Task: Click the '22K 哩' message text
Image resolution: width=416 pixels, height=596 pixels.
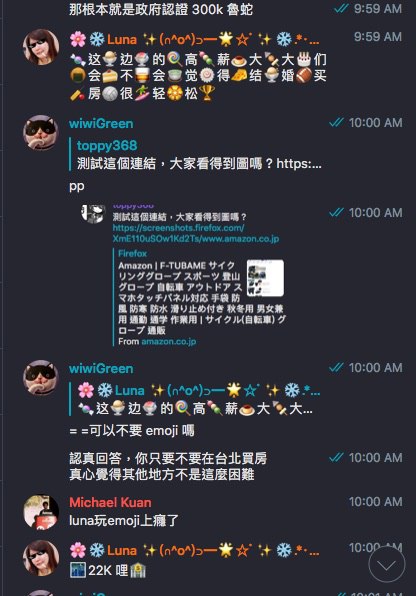Action: 108,571
